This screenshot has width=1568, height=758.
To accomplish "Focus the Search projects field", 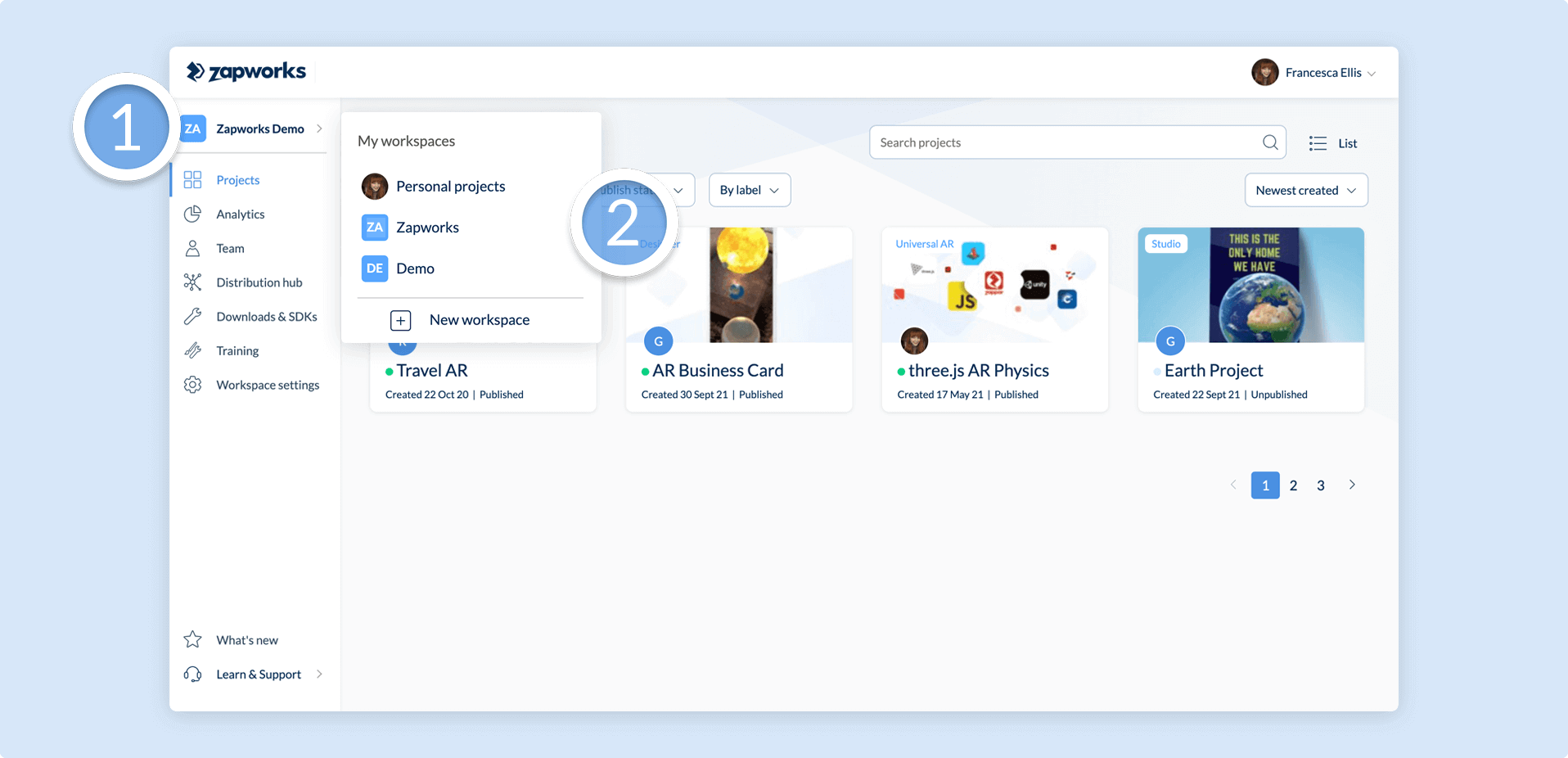I will 1077,142.
